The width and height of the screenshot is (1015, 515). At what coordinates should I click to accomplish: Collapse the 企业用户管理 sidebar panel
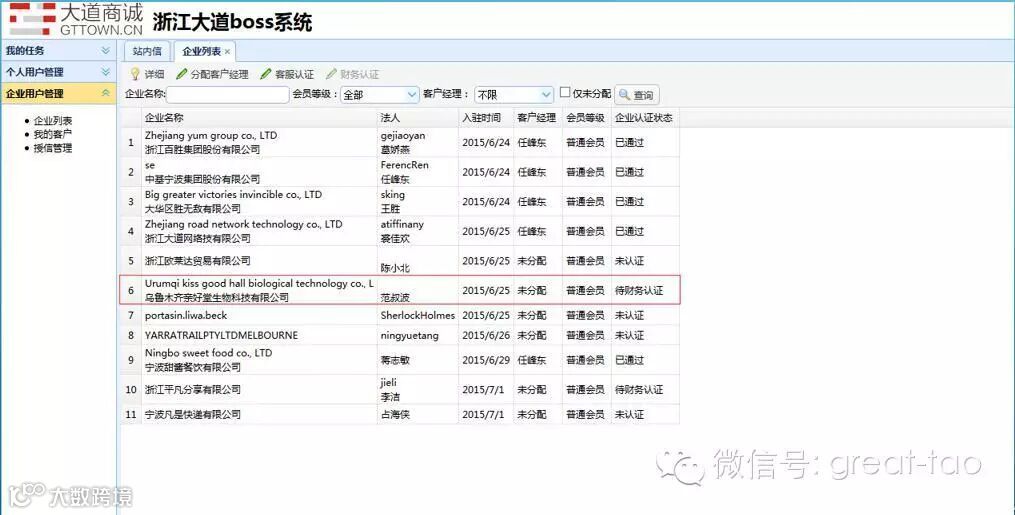point(58,93)
